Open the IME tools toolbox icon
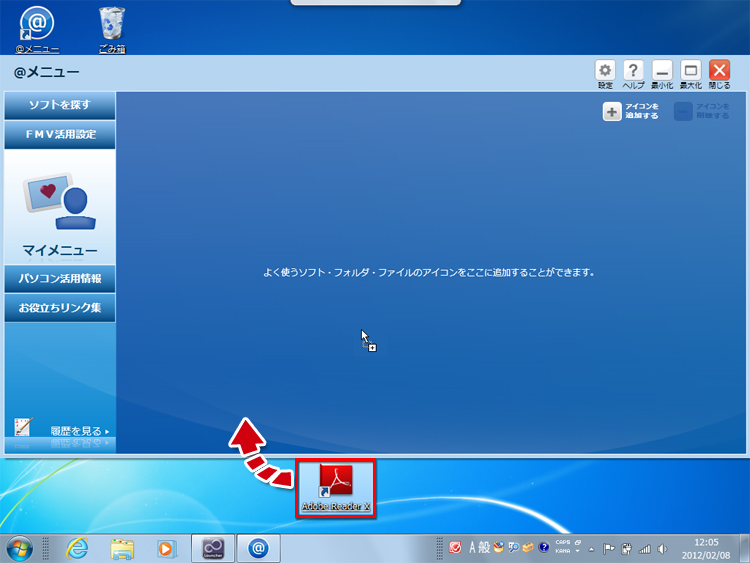The image size is (750, 563). 528,547
